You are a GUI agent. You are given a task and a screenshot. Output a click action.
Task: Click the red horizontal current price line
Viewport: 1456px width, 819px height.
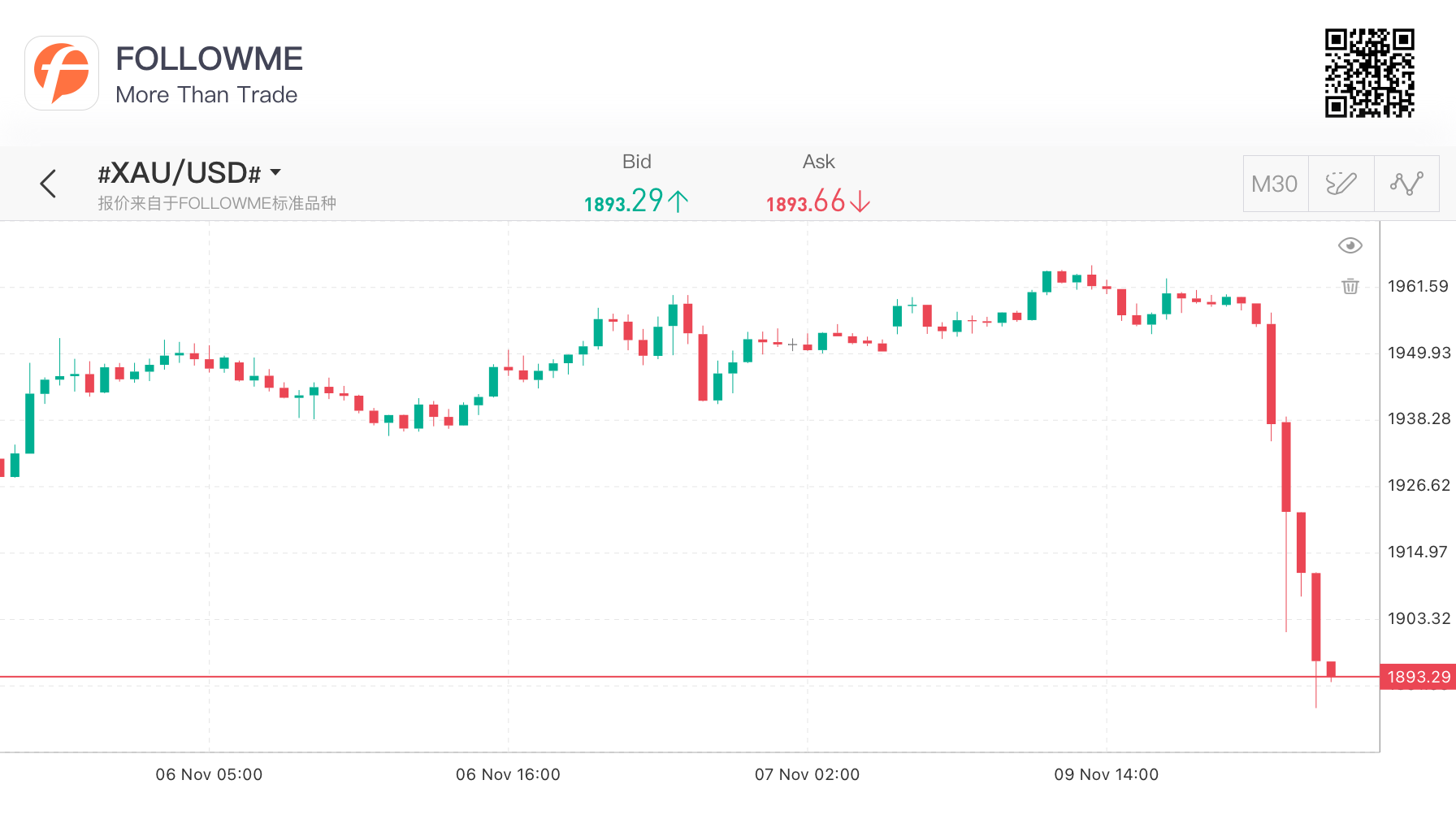tap(690, 676)
